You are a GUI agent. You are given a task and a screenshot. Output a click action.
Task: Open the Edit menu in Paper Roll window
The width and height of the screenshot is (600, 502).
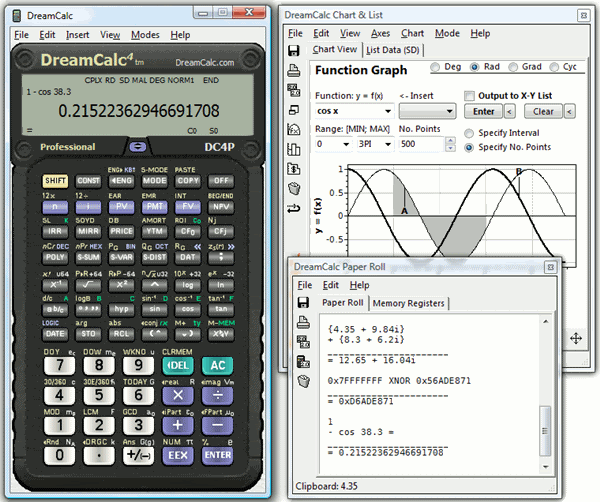tap(331, 285)
